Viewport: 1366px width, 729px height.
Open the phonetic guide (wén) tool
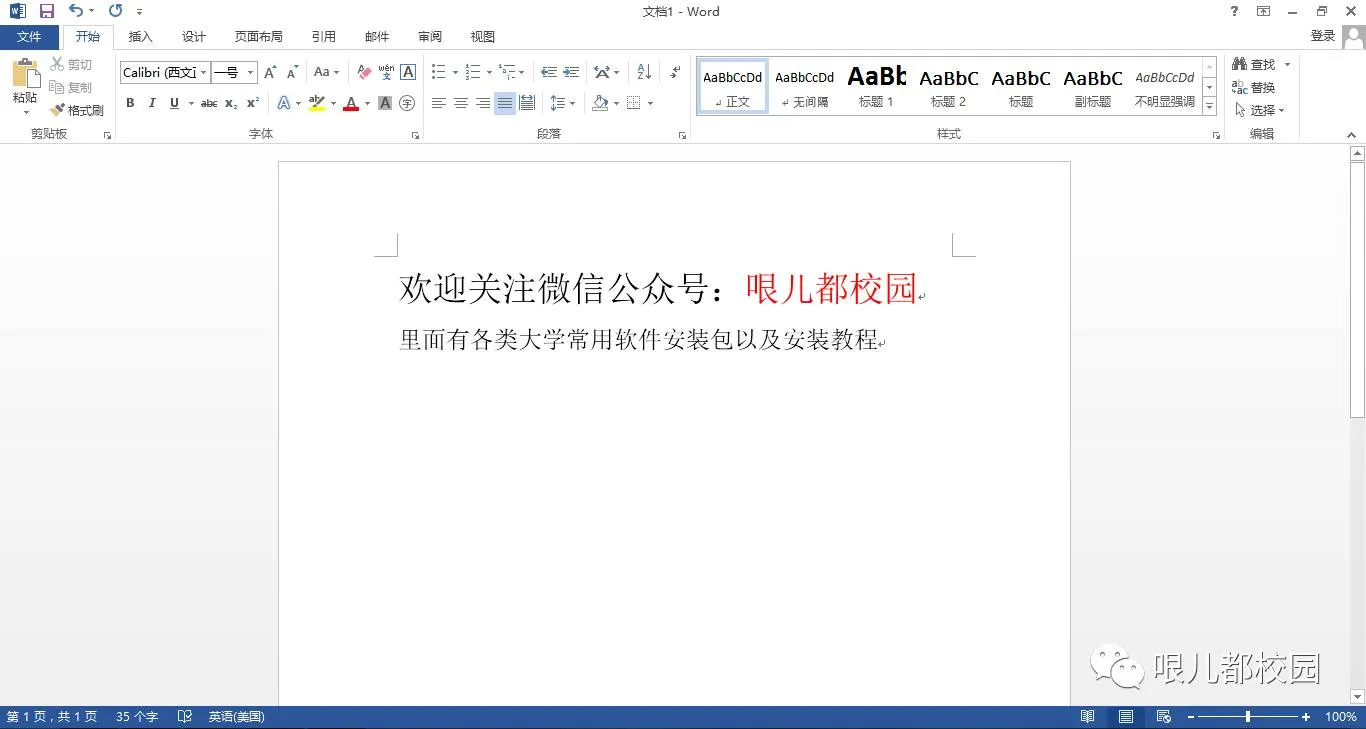coord(386,72)
